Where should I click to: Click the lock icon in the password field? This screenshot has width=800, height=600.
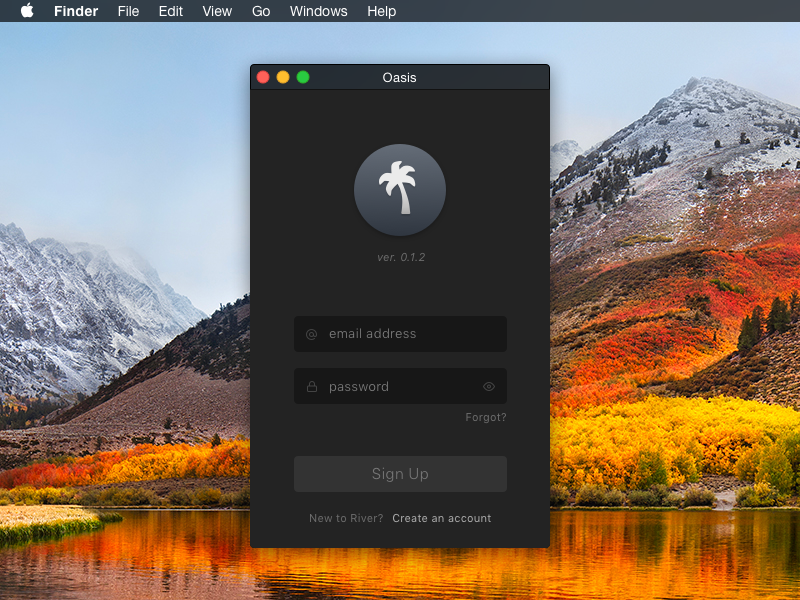pyautogui.click(x=312, y=387)
